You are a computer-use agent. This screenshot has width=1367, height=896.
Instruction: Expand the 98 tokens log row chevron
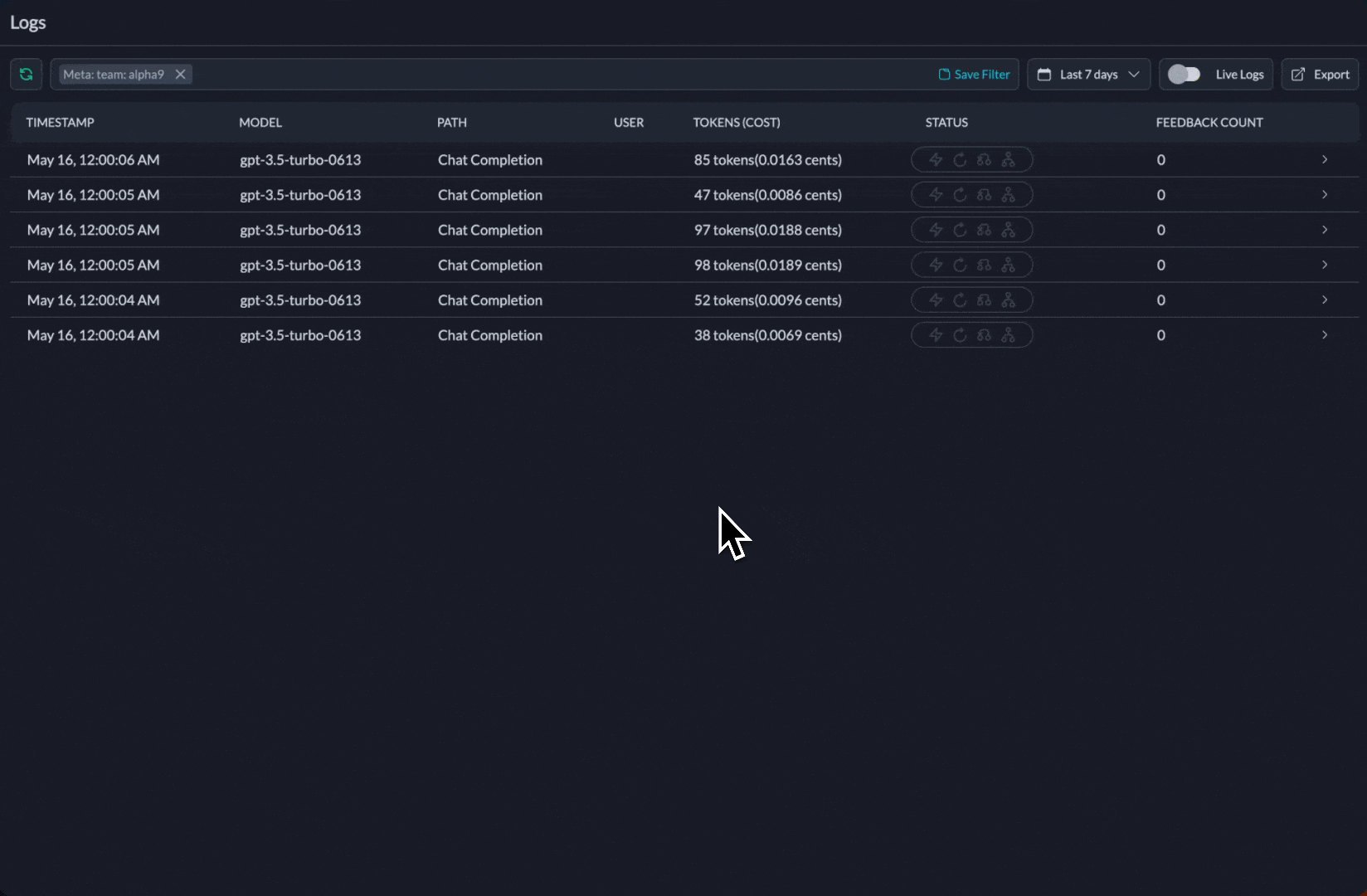click(1325, 265)
